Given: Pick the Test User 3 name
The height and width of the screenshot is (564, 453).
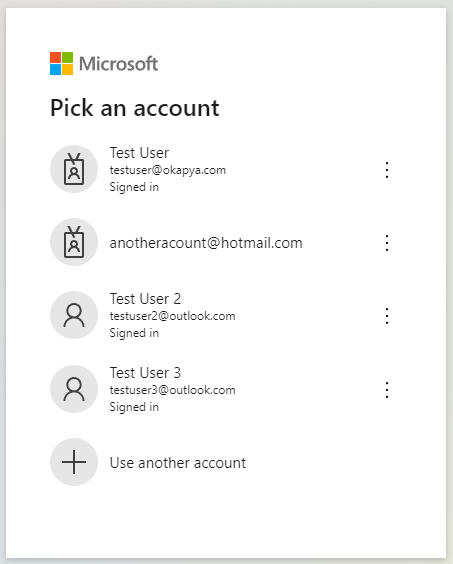Looking at the screenshot, I should point(145,373).
